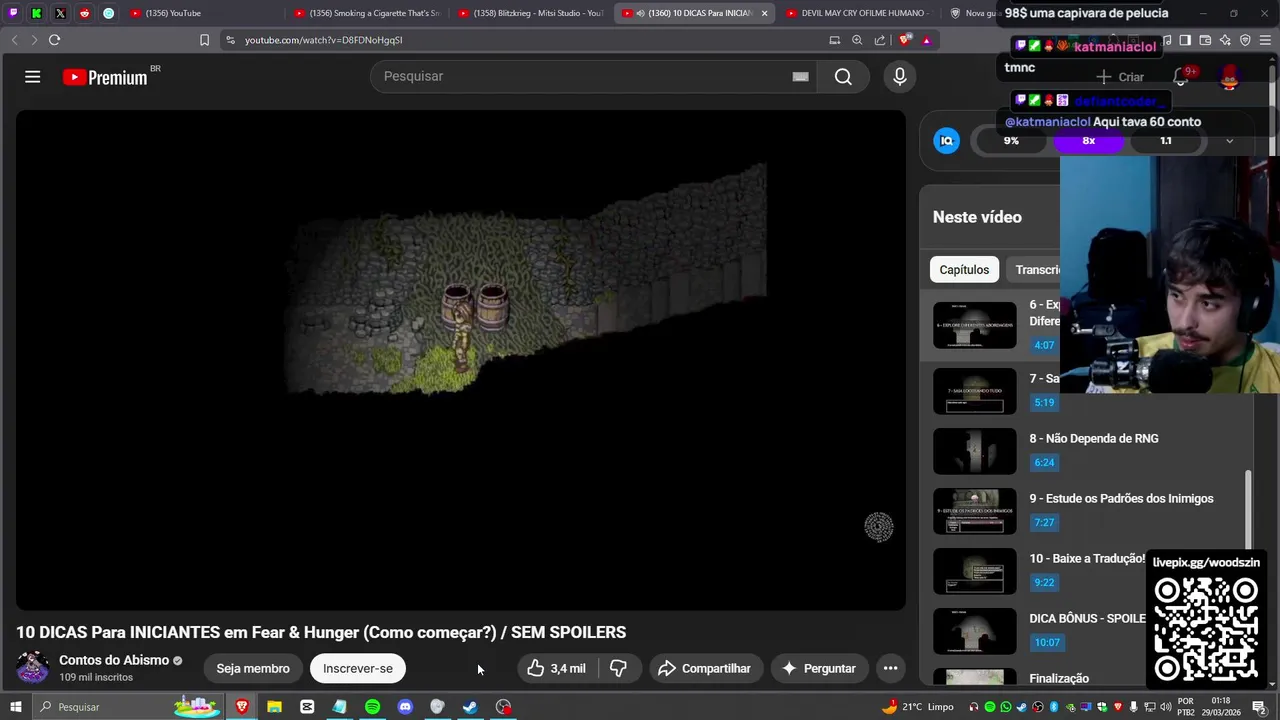
Task: Open the YouTube guide hamburger menu
Action: [33, 77]
